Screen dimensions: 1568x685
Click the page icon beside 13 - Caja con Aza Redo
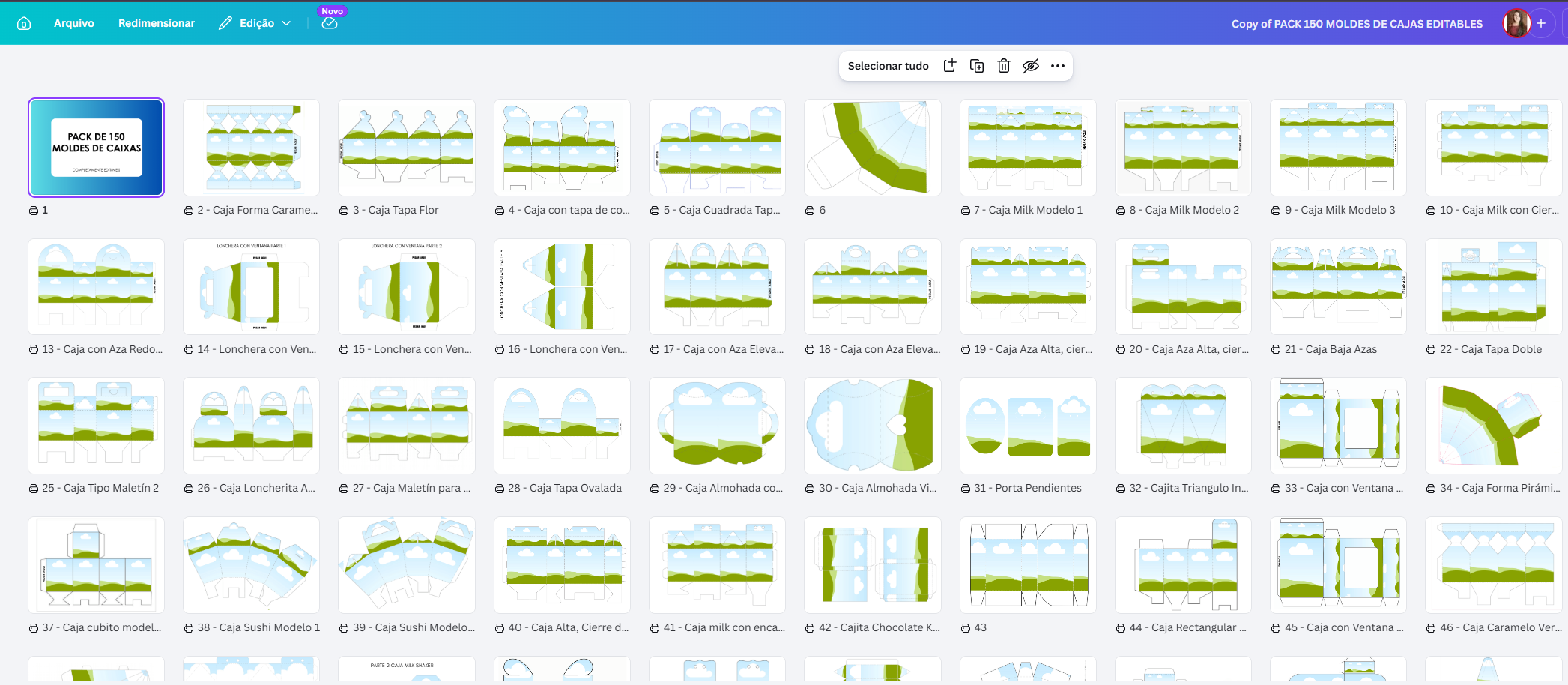[x=34, y=349]
